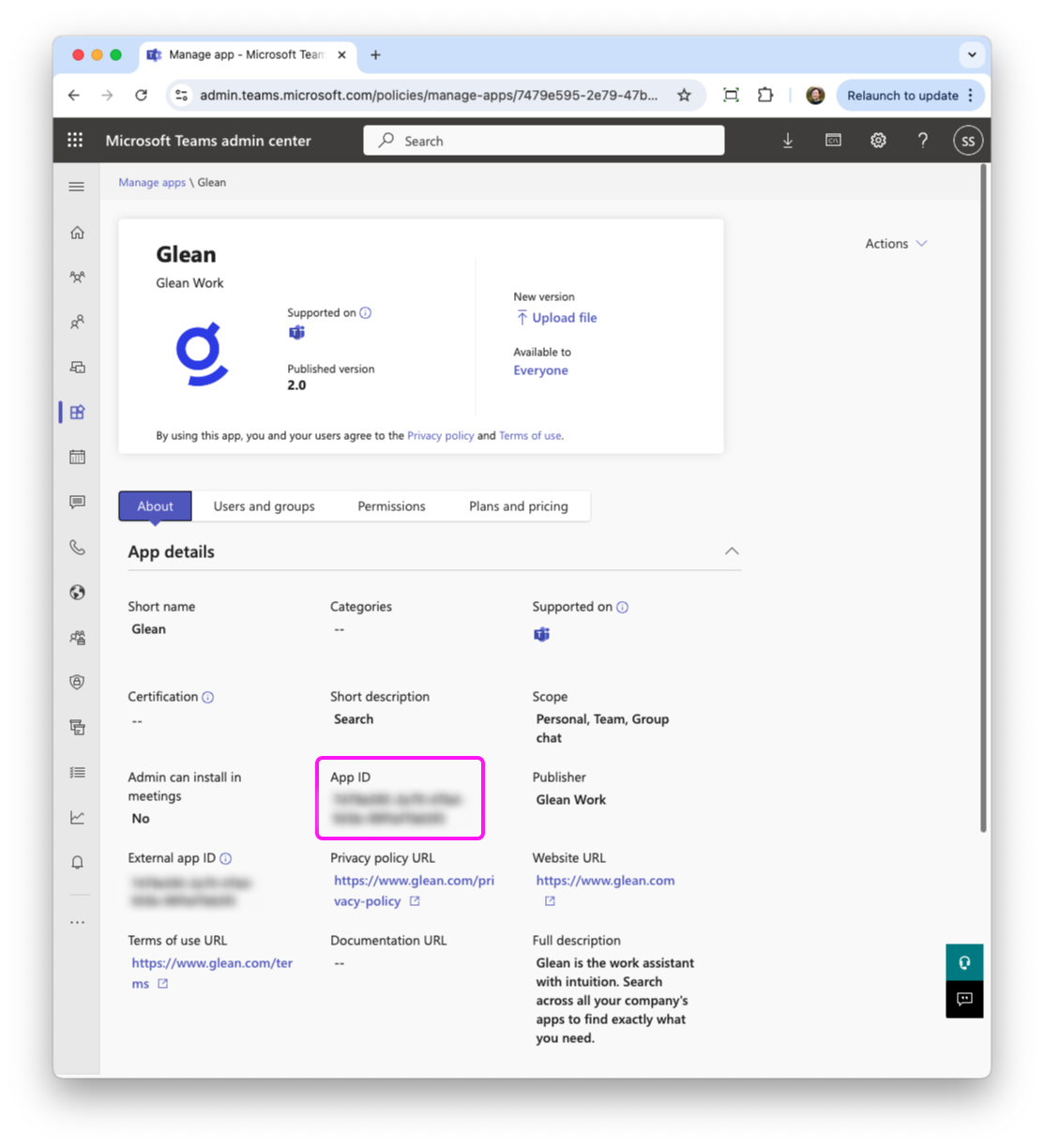Open Teams devices sidebar icon
This screenshot has height=1148, width=1044.
[x=77, y=367]
